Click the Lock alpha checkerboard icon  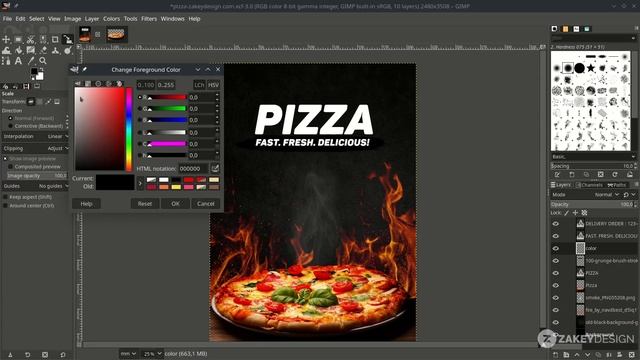click(584, 213)
